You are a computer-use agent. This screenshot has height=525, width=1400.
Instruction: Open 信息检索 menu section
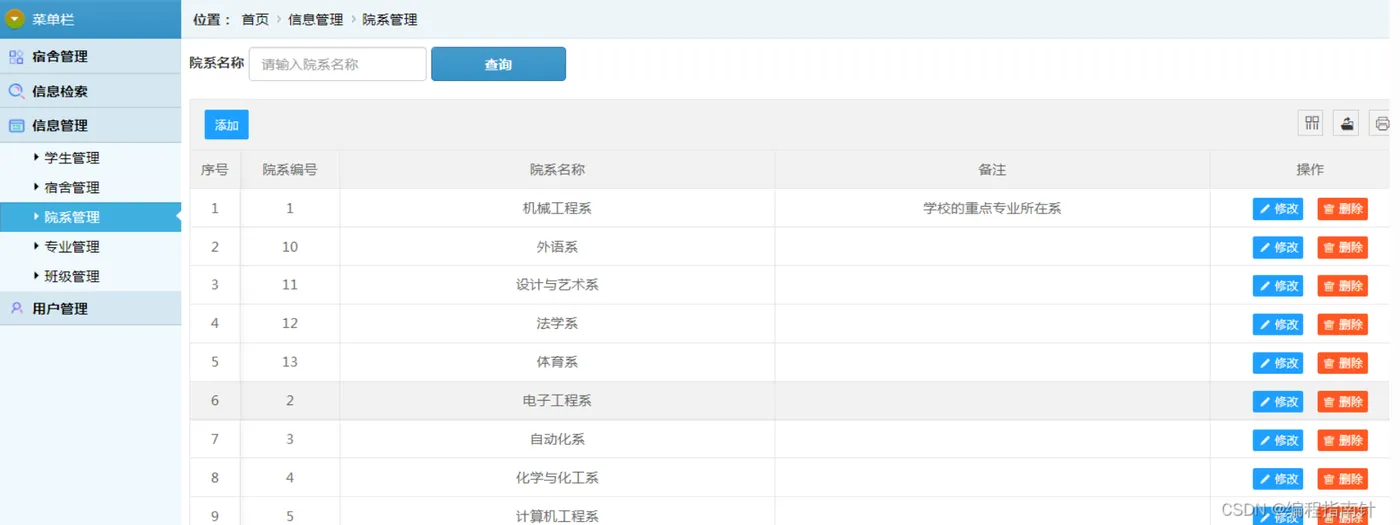tap(90, 91)
